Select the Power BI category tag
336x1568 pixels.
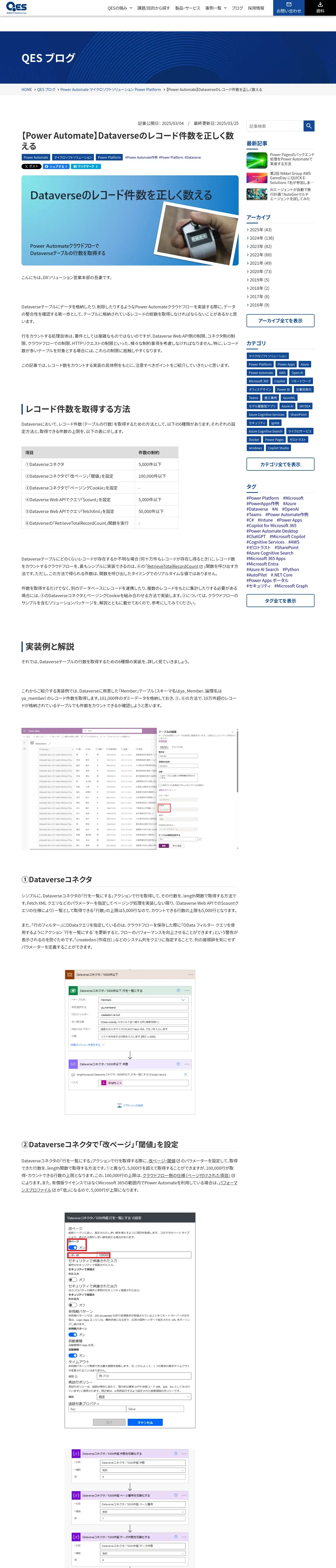pos(284,390)
